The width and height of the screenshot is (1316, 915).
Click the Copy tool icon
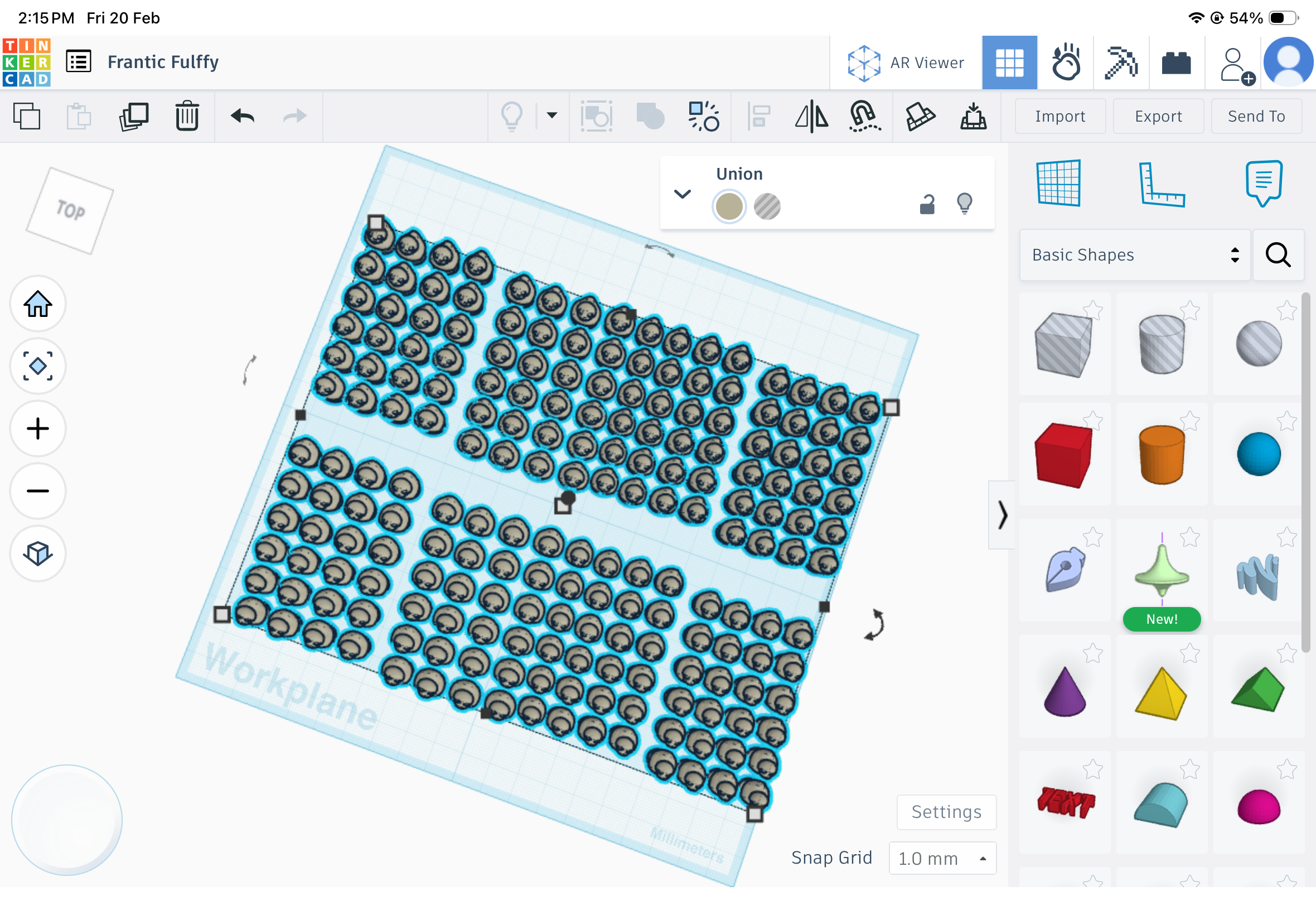[x=26, y=117]
